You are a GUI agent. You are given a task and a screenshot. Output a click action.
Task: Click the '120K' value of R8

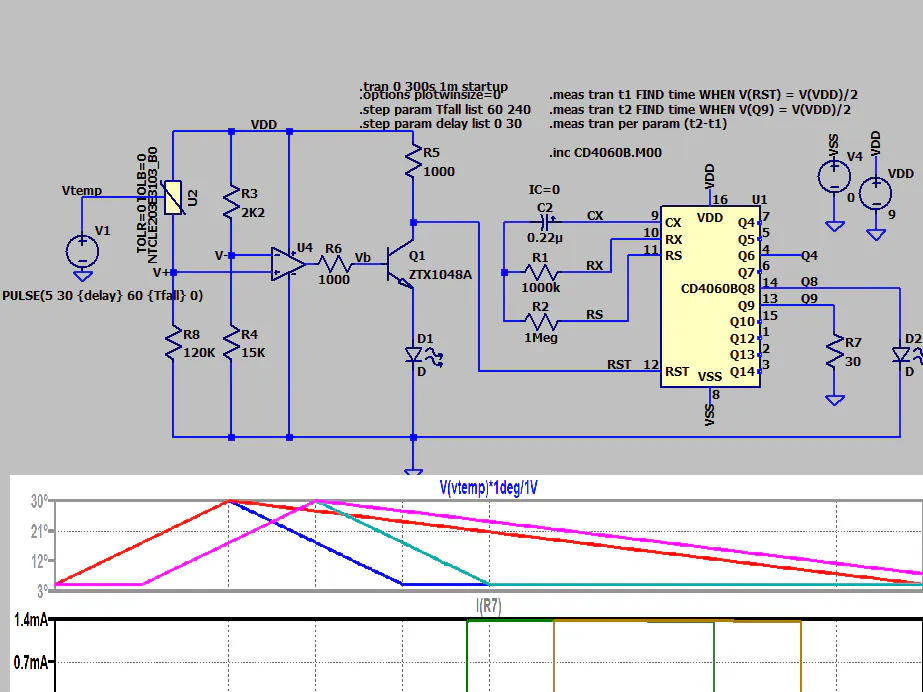click(x=199, y=352)
